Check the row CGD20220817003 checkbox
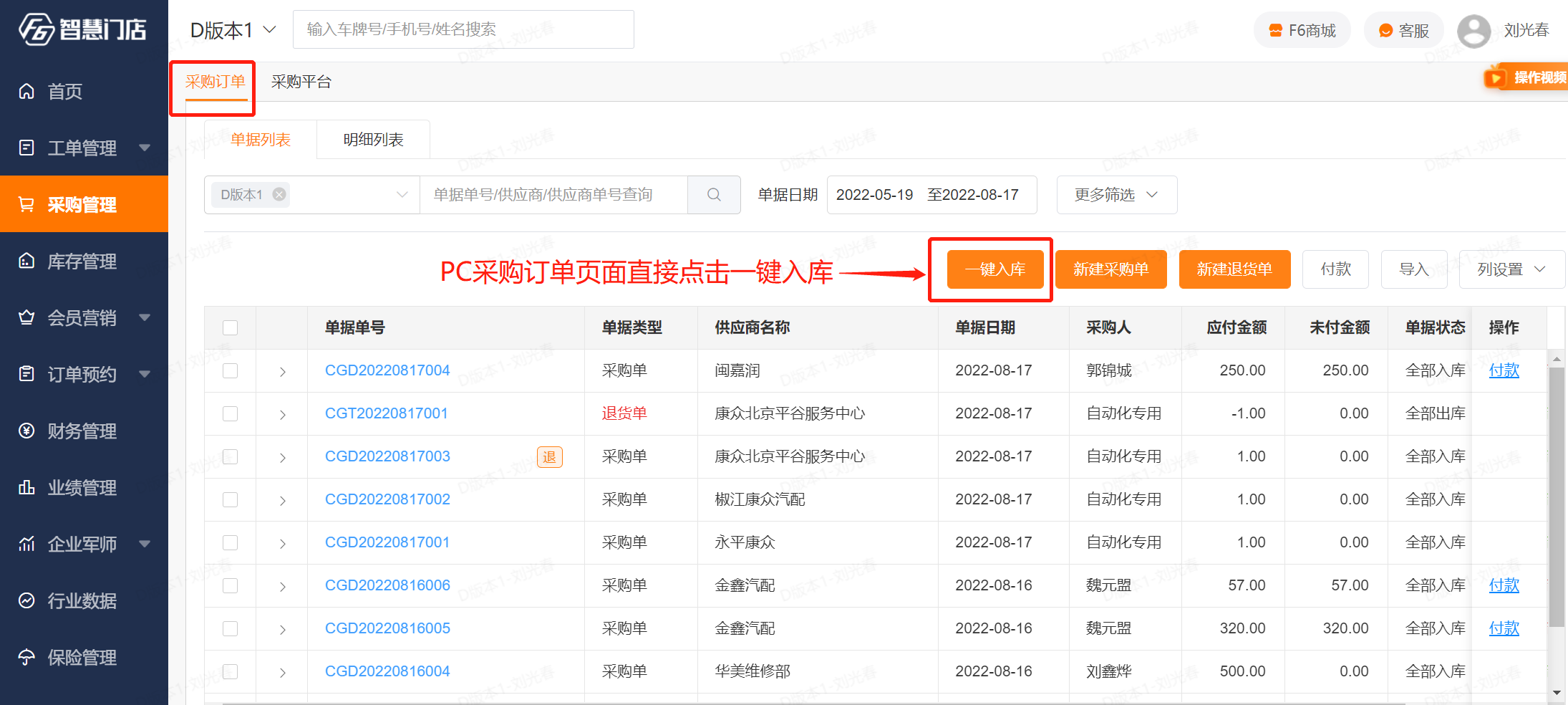This screenshot has width=1568, height=705. pyautogui.click(x=230, y=456)
